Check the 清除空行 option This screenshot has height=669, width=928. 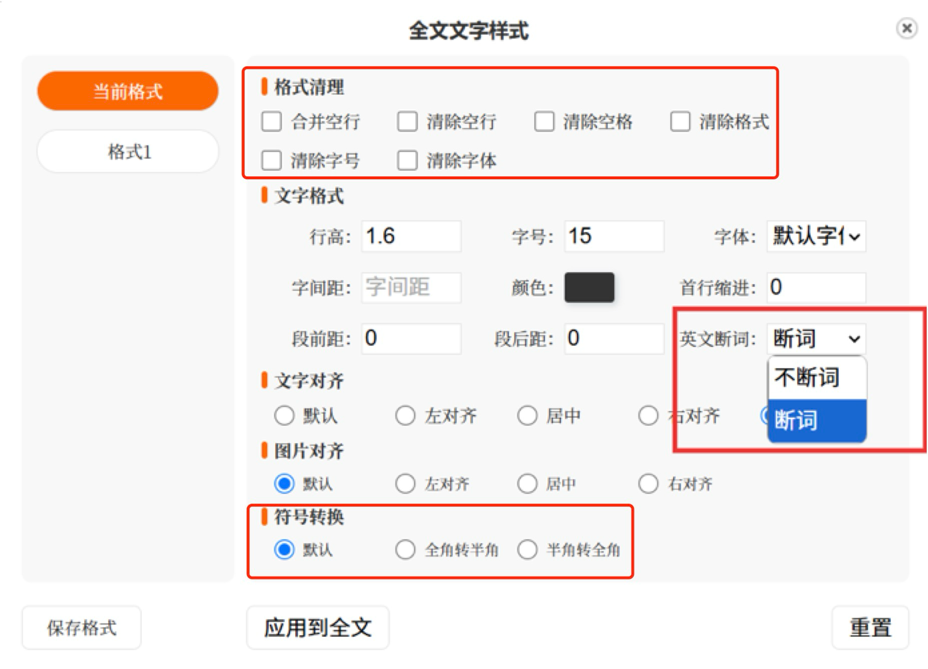[x=407, y=122]
